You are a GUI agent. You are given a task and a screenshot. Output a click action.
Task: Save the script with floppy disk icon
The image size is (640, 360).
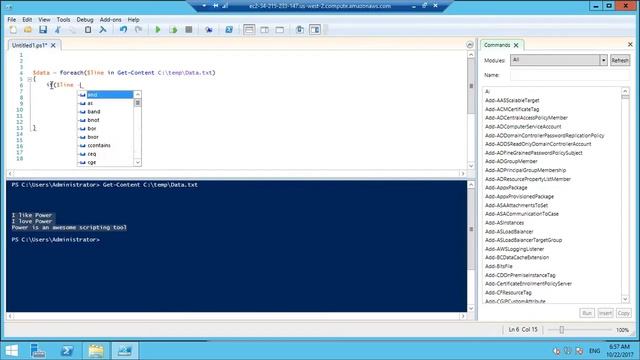coord(43,29)
